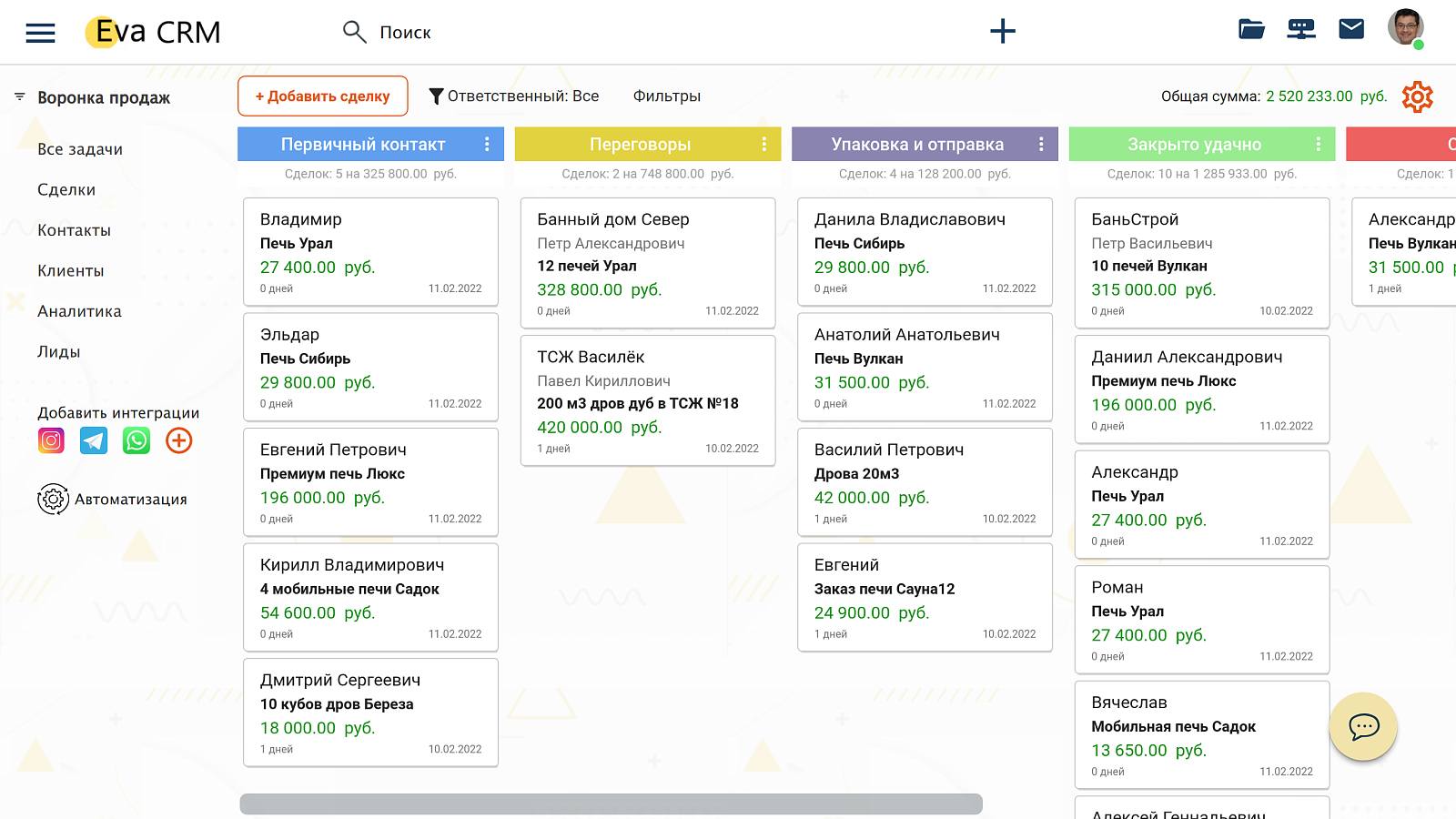Open Переговоры column options menu
The image size is (1456, 819).
click(x=763, y=144)
